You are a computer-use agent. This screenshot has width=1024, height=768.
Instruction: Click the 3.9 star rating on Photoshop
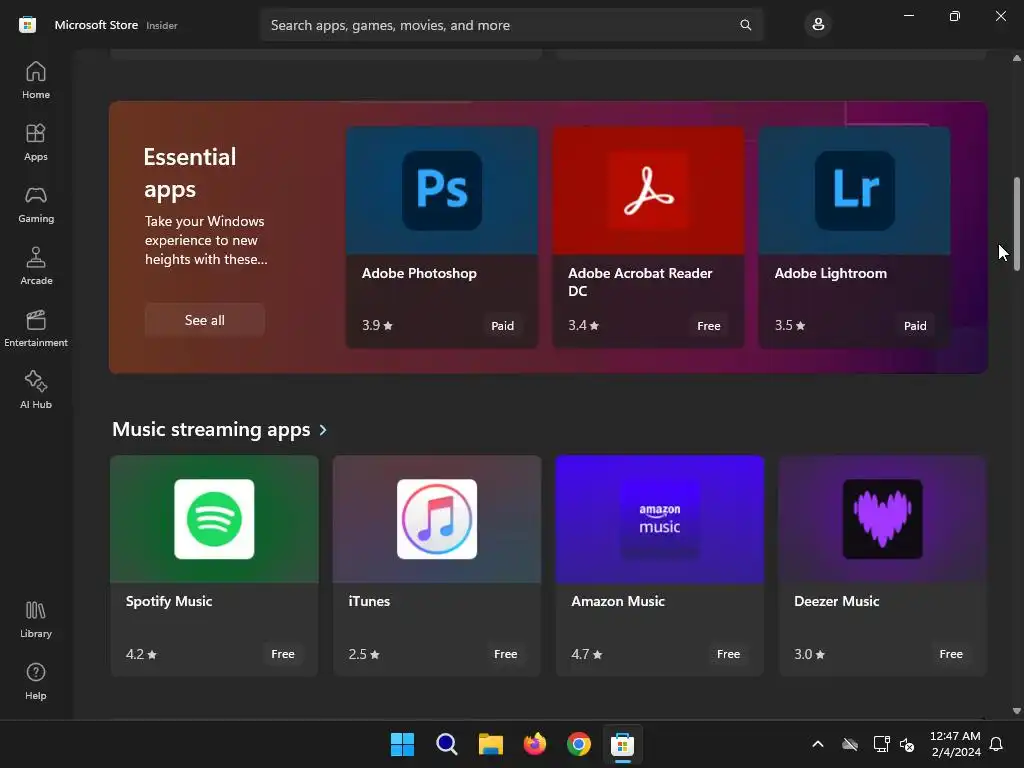coord(377,325)
